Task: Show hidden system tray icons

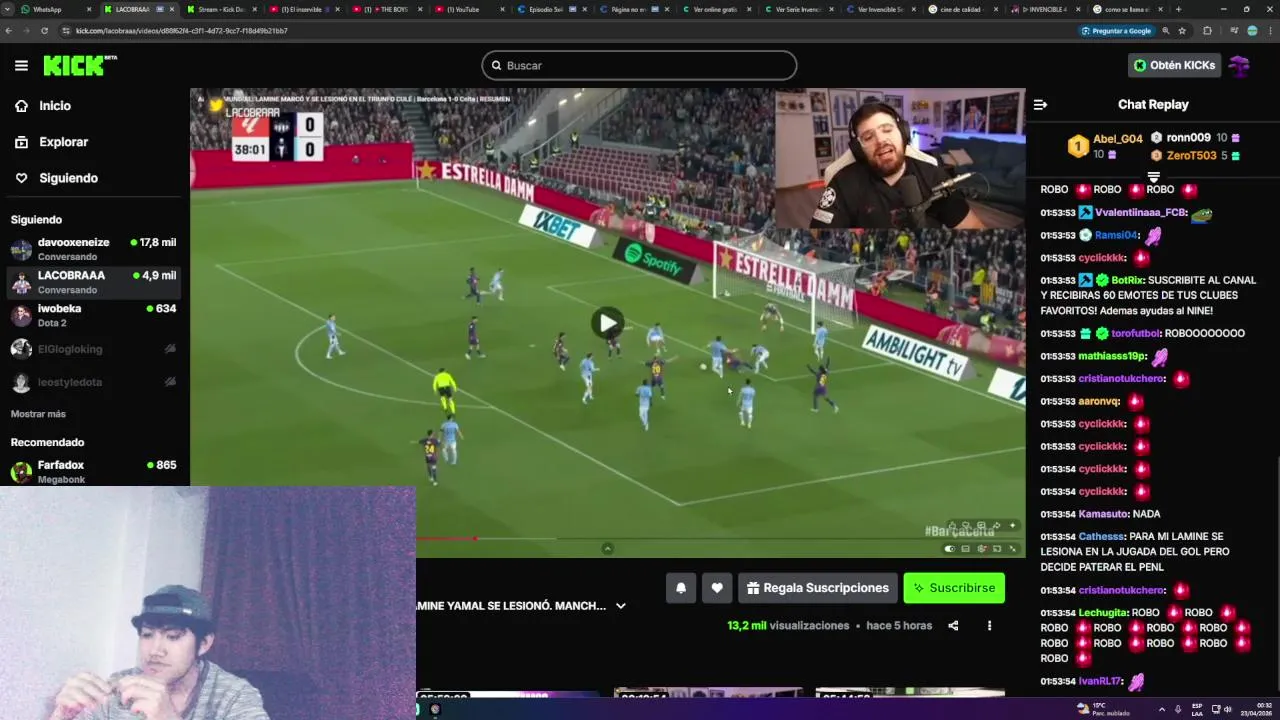Action: [x=1162, y=709]
